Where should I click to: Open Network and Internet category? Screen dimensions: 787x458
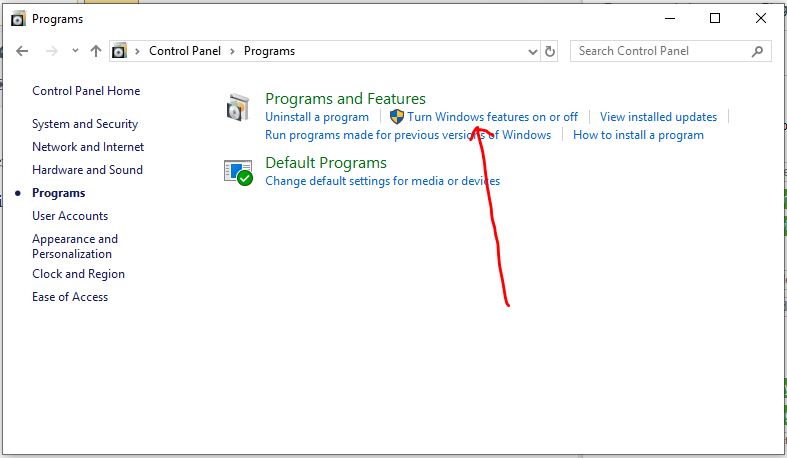88,147
